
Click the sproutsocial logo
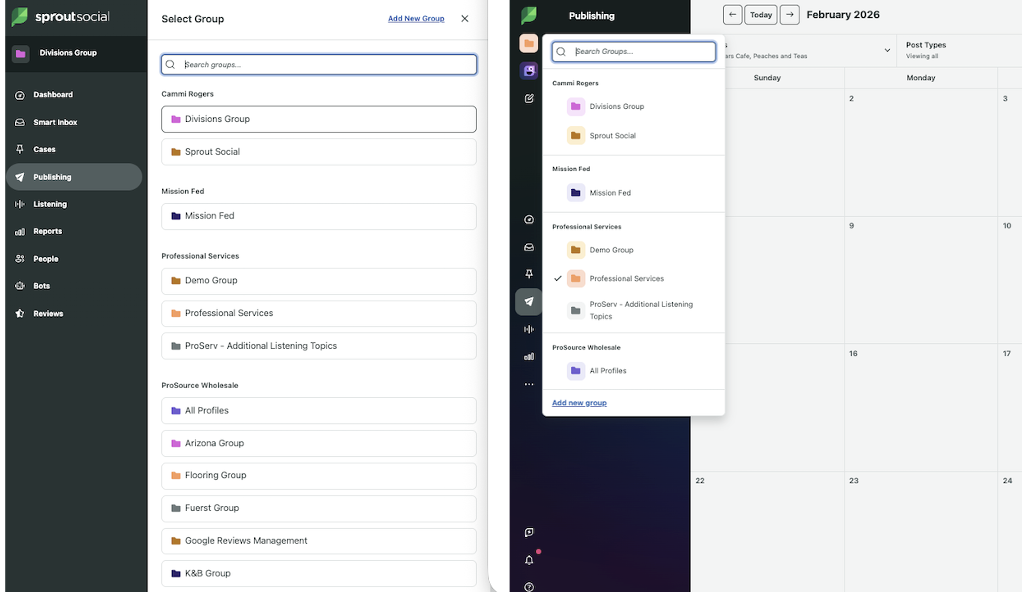[58, 17]
